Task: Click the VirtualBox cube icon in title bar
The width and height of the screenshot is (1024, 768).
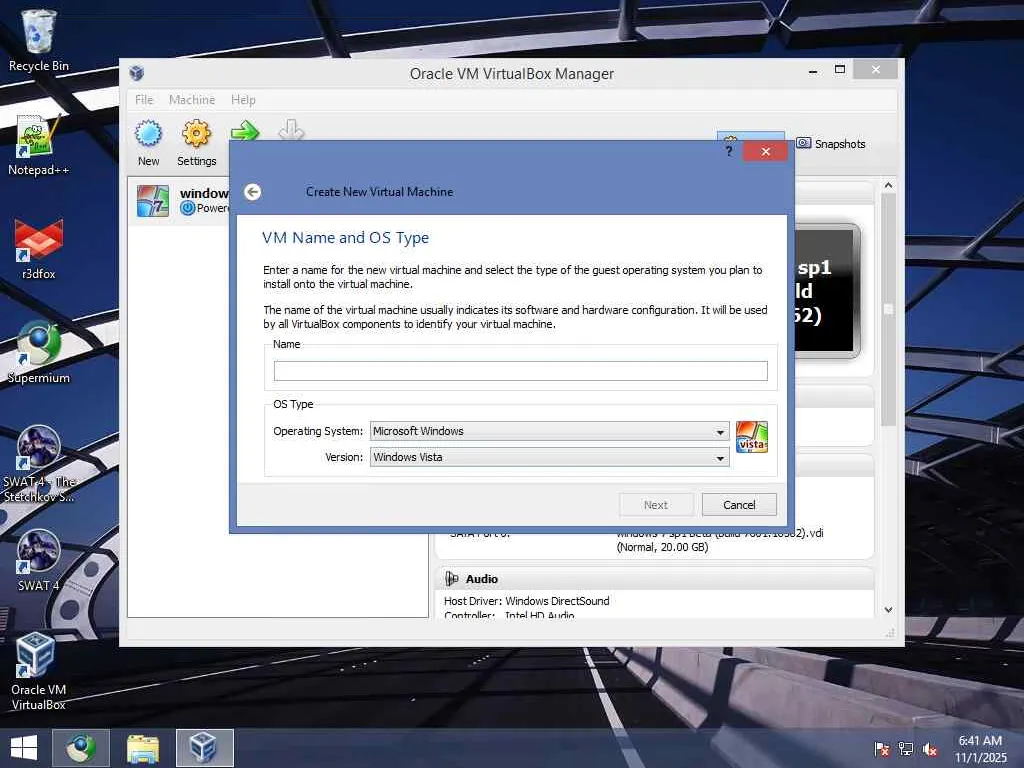Action: point(136,72)
